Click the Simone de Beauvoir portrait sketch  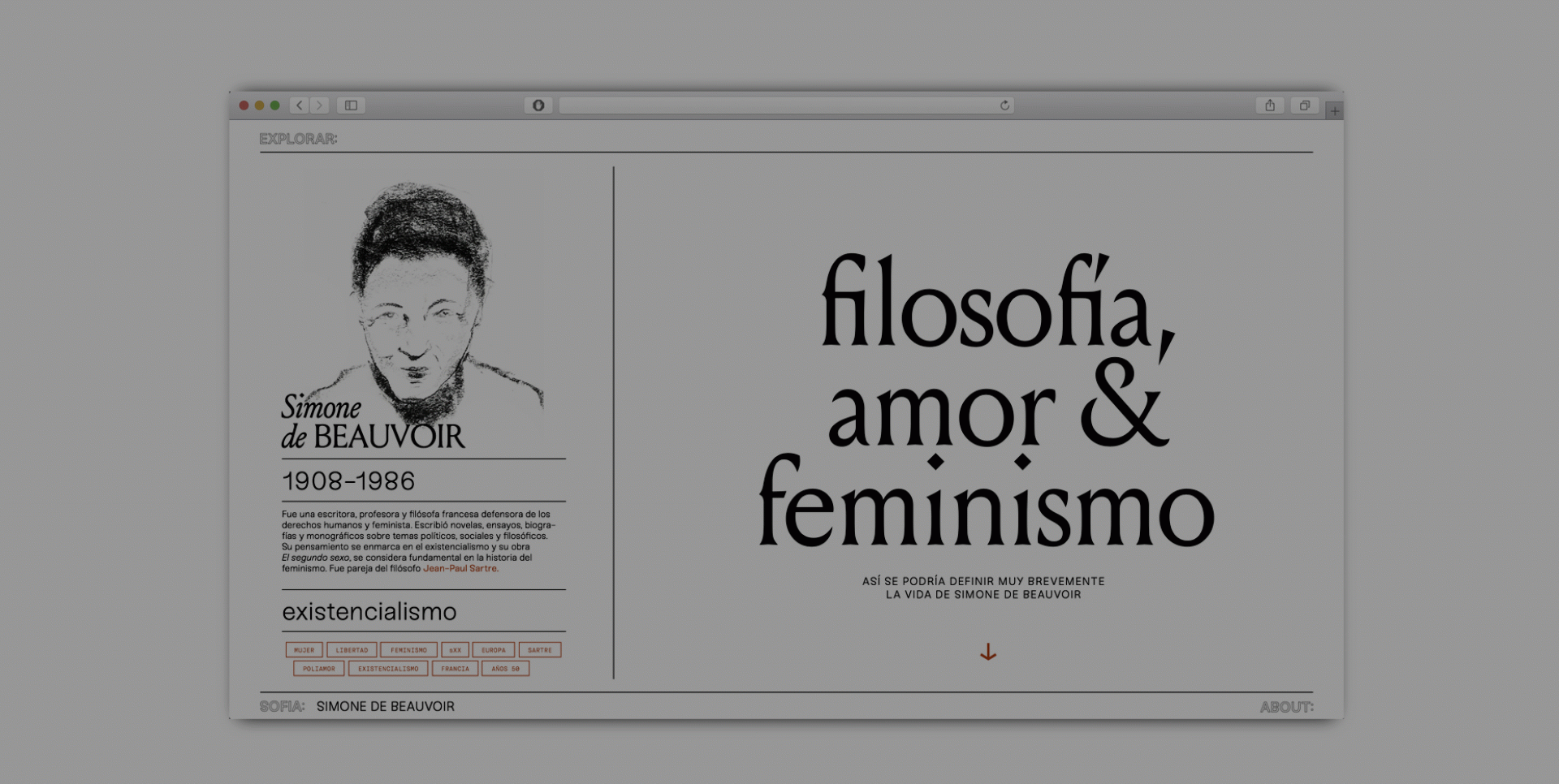click(x=422, y=292)
